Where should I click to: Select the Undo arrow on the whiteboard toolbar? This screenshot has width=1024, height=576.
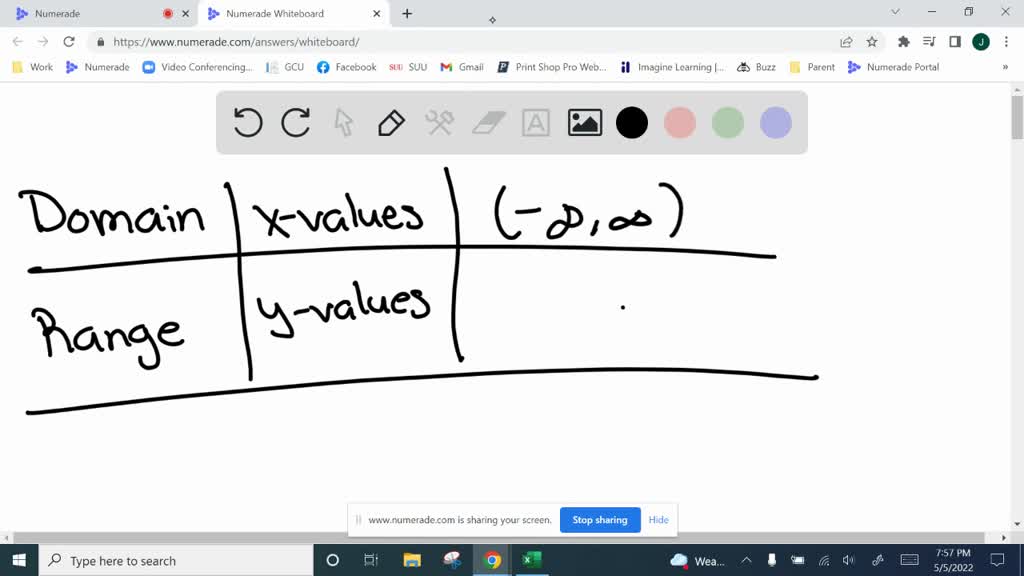click(247, 122)
